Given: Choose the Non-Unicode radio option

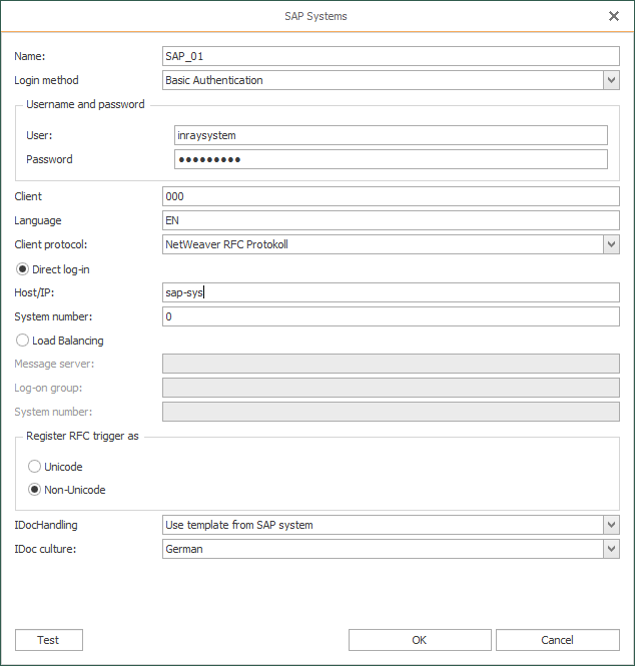Looking at the screenshot, I should click(35, 490).
